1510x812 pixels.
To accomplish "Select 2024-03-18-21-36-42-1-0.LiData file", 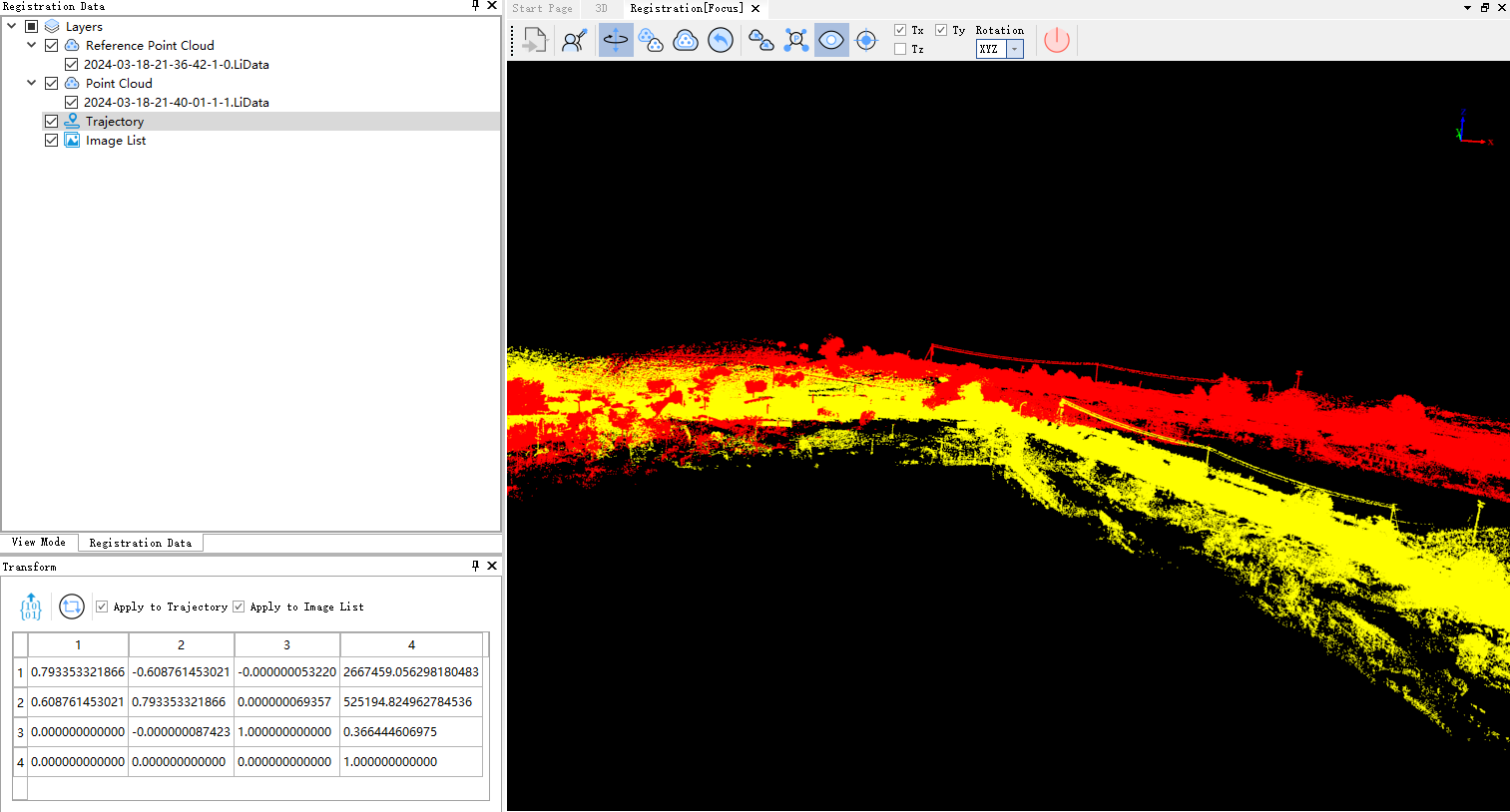I will 177,64.
